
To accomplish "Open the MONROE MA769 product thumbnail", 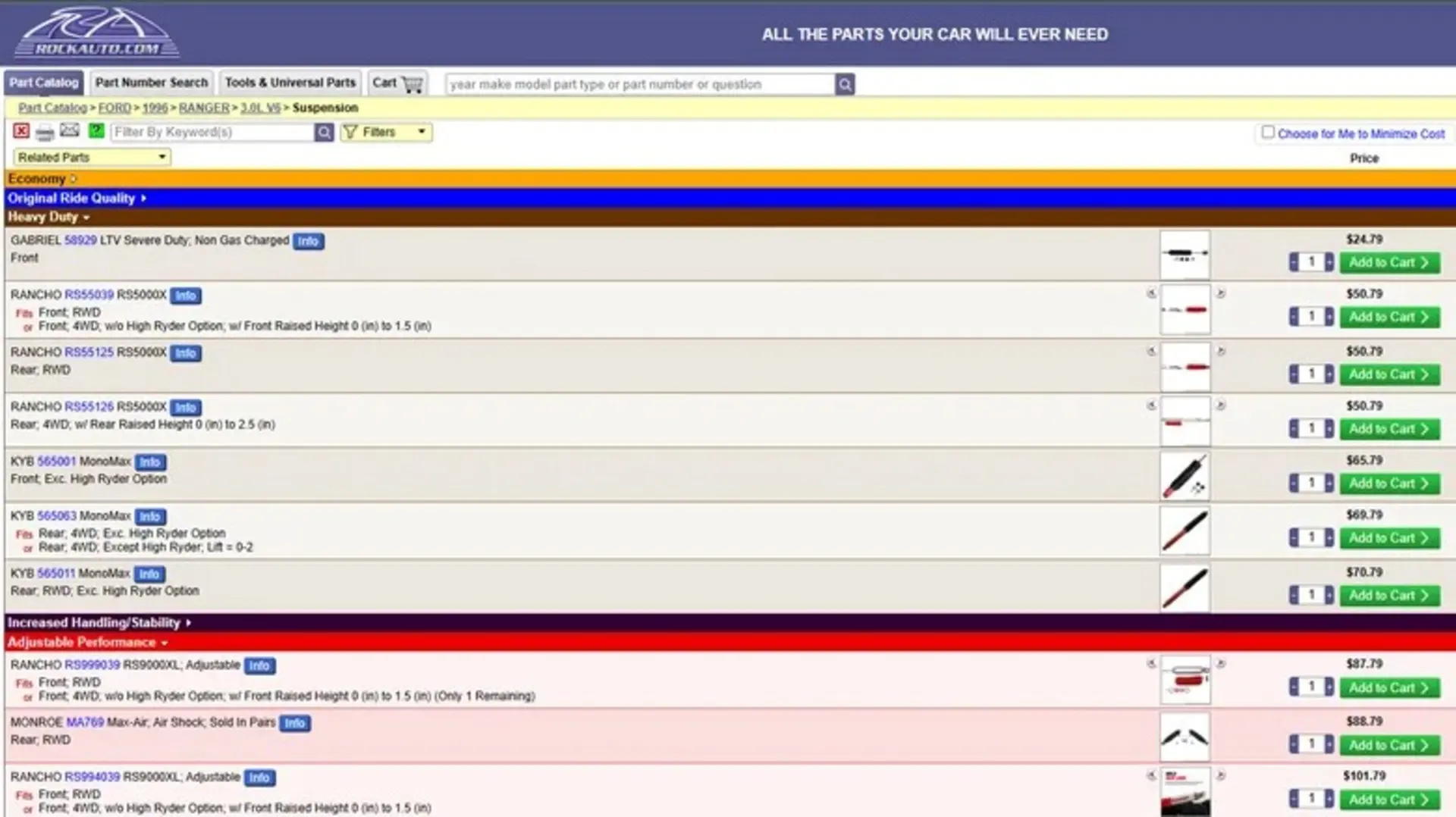I will click(x=1185, y=737).
